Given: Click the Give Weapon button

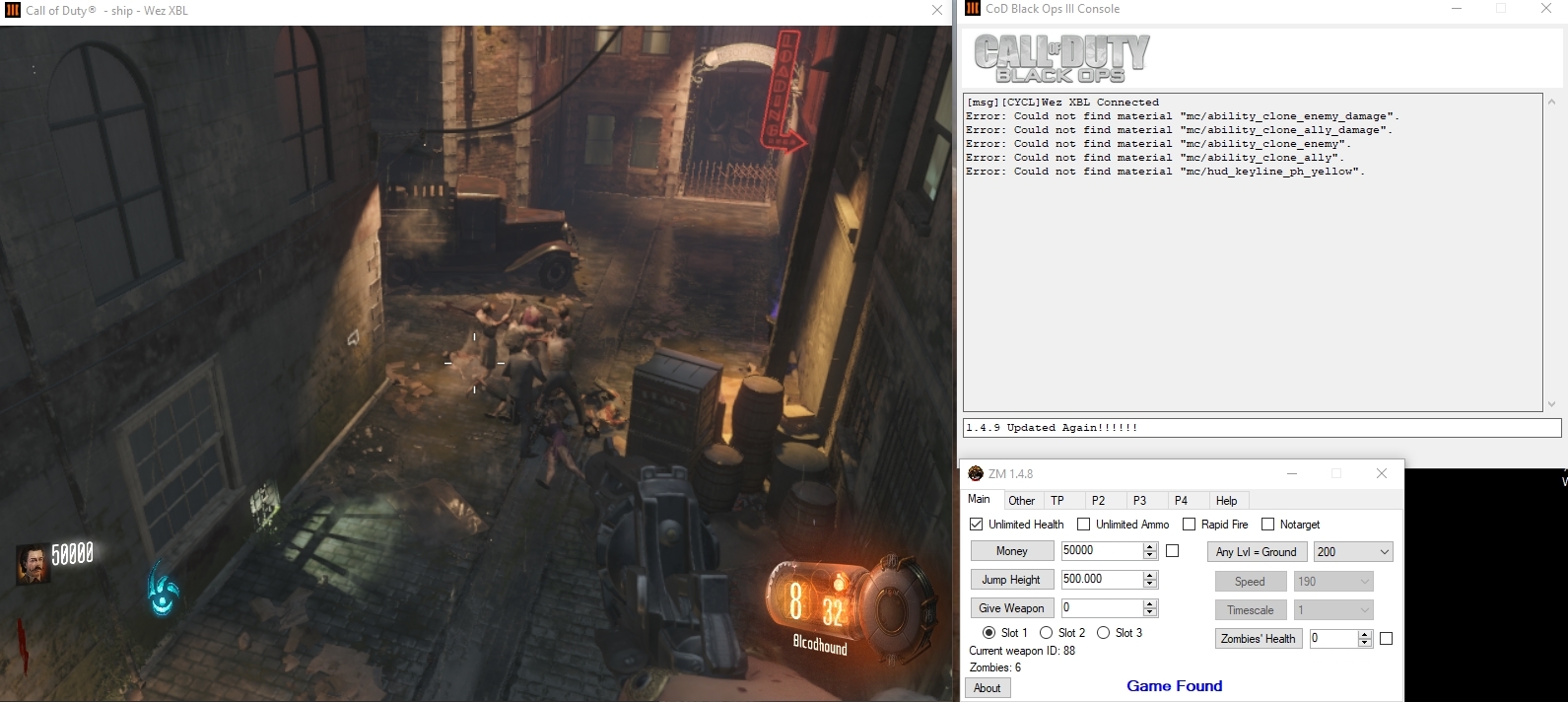Looking at the screenshot, I should click(1012, 608).
